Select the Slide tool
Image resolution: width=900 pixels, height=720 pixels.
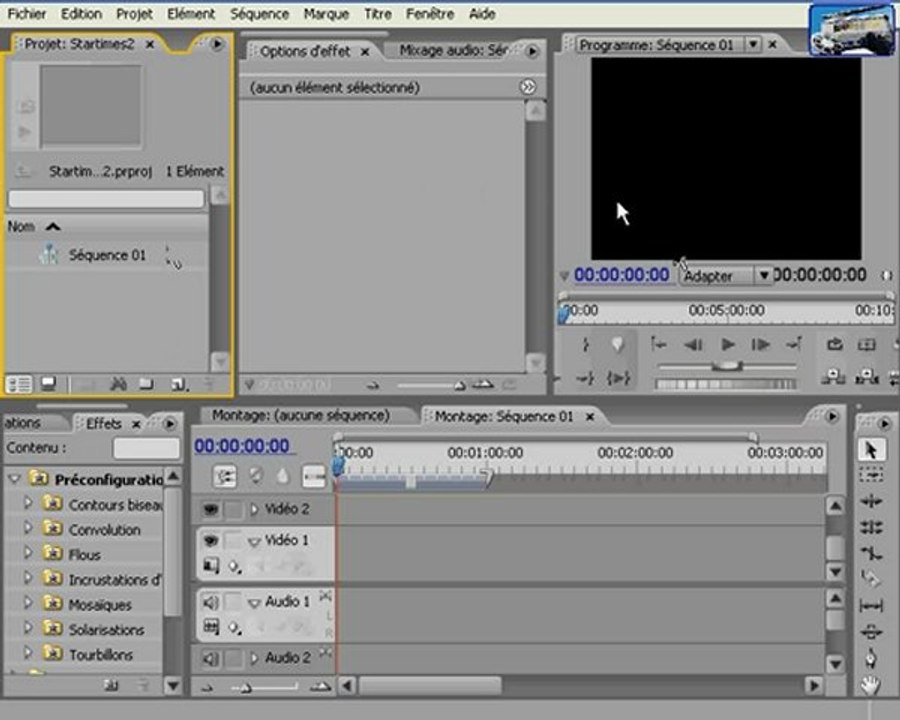(871, 632)
